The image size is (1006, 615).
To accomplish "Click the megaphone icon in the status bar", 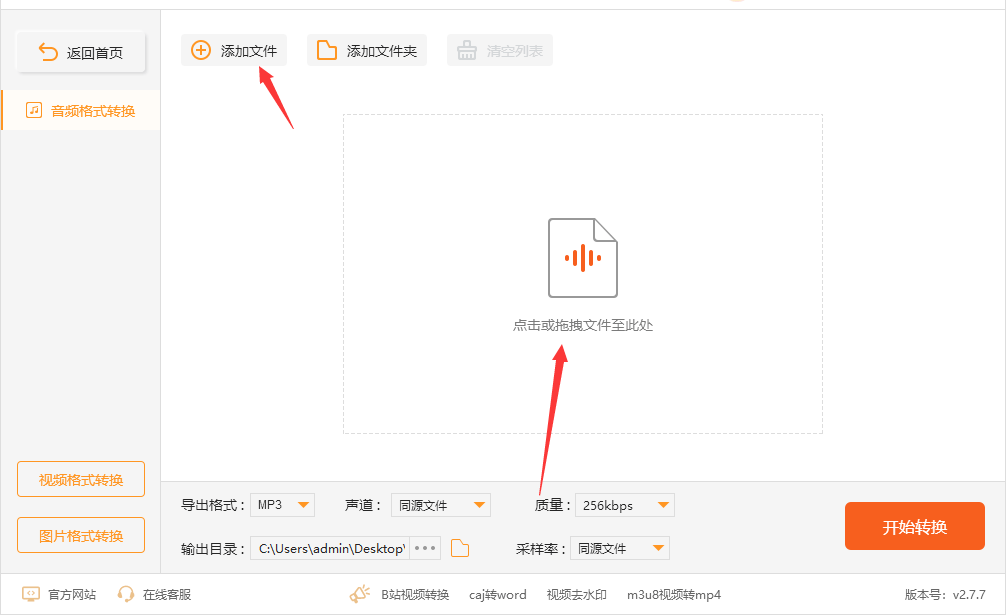I will 360,594.
